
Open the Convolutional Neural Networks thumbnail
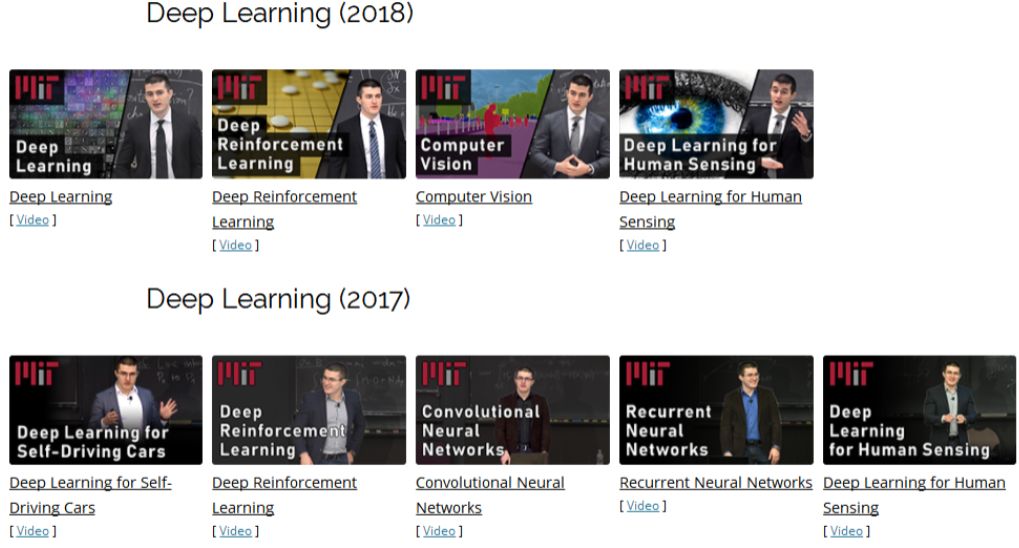pos(513,410)
